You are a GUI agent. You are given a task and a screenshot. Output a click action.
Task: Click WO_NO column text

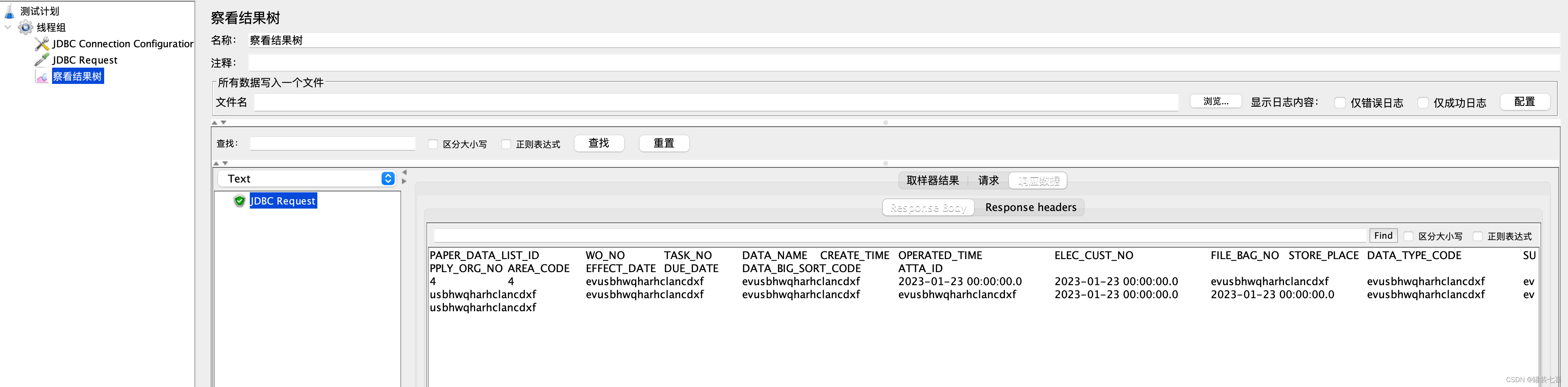click(605, 255)
